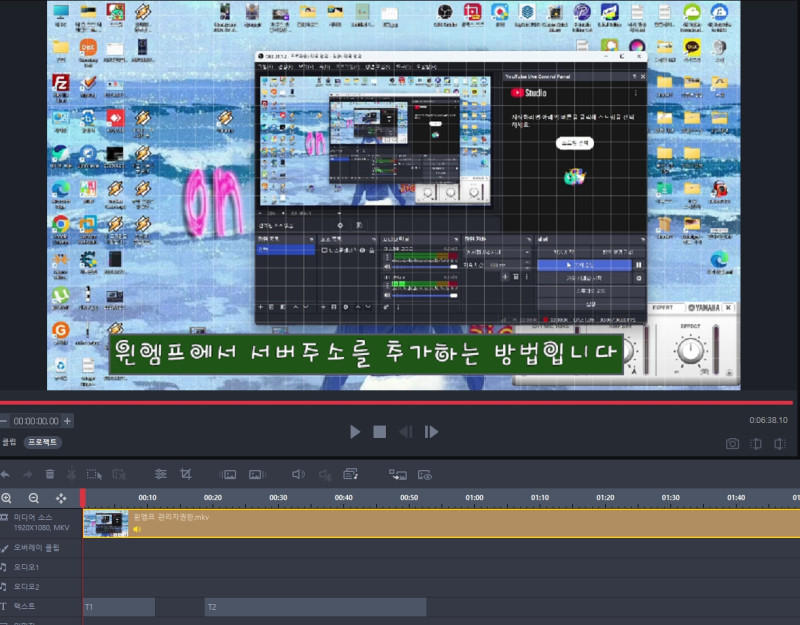Screen dimensions: 800x625
Task: Select the 텍스트 track label
Action: [24, 606]
